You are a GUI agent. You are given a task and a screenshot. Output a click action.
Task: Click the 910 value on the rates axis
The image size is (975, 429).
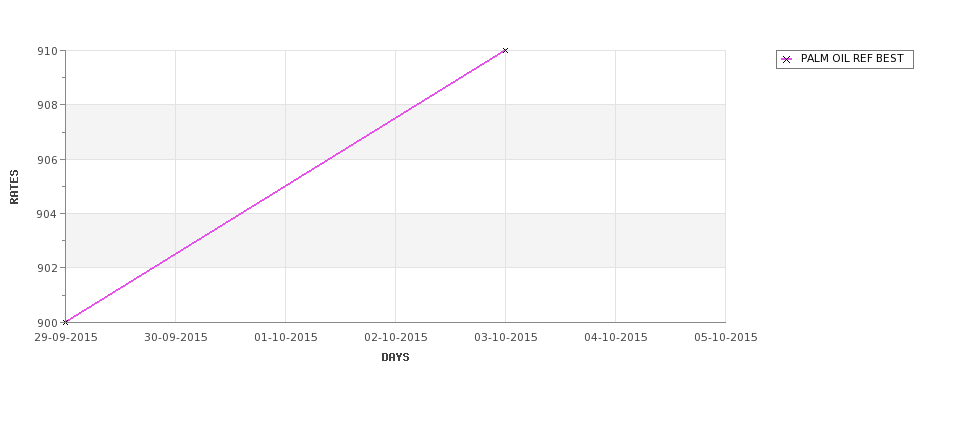(x=48, y=51)
